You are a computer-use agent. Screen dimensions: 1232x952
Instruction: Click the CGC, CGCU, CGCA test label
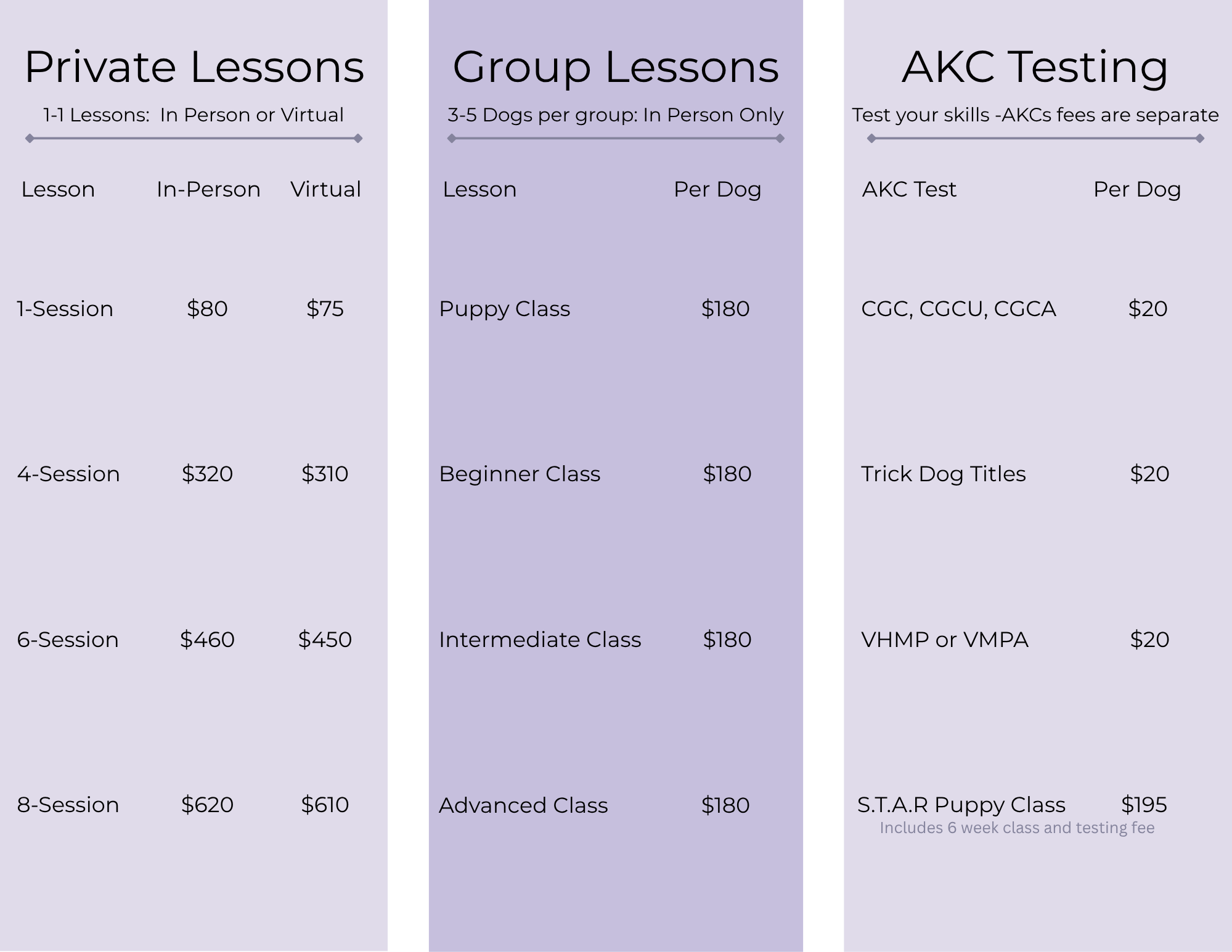coord(958,309)
